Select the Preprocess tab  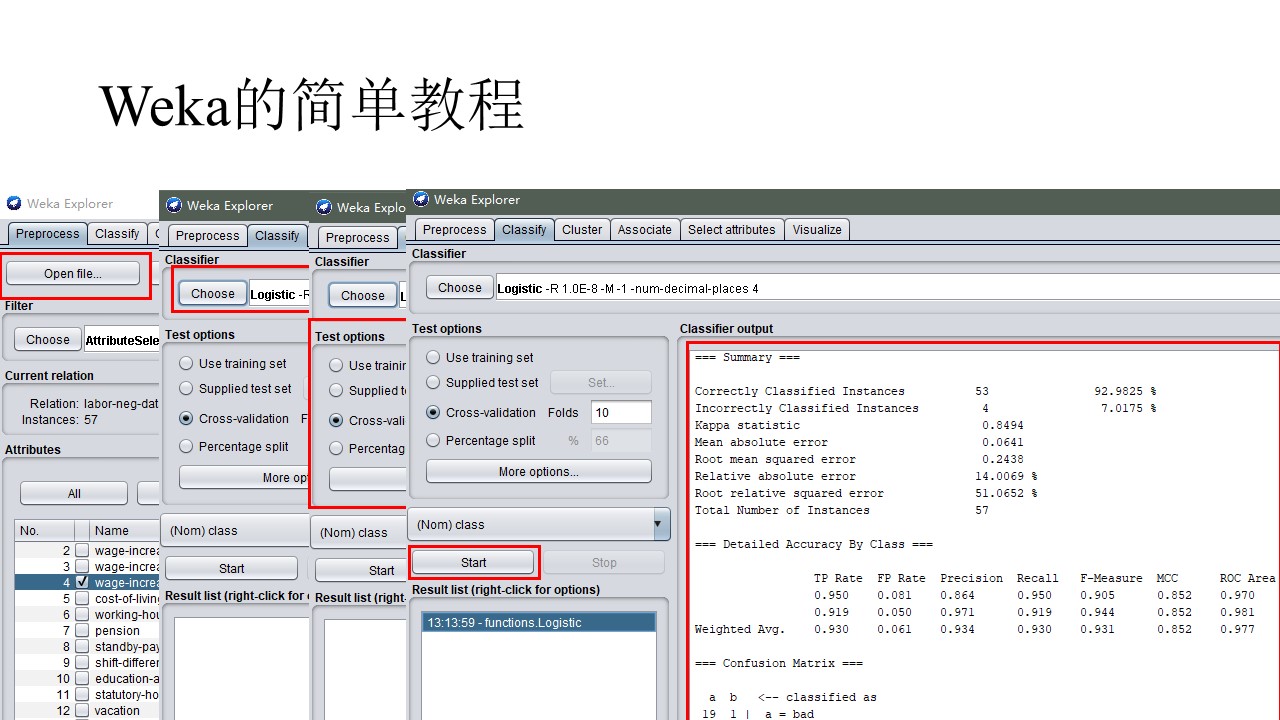tap(454, 229)
